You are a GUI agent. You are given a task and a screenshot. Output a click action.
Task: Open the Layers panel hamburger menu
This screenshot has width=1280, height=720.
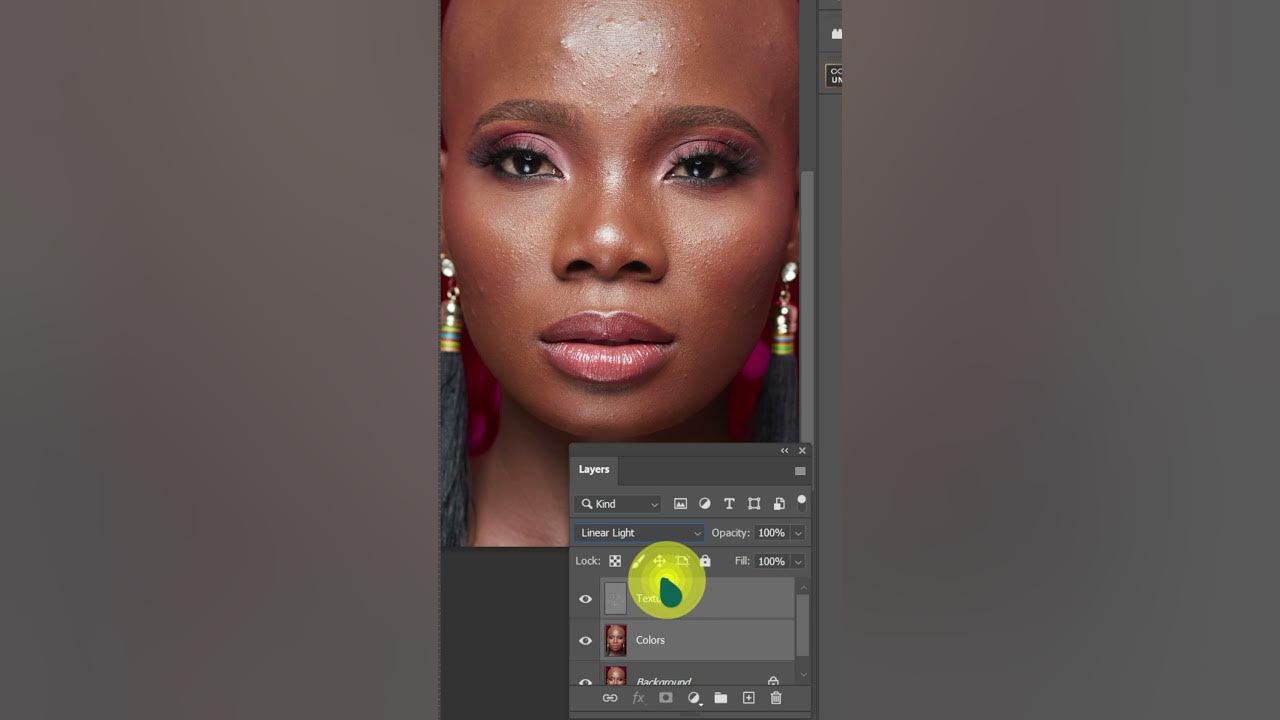[x=800, y=471]
